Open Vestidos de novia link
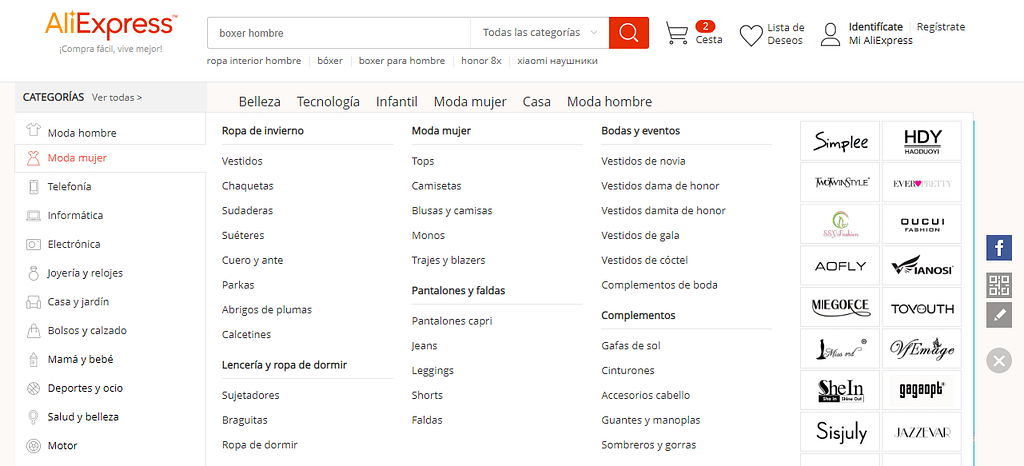1024x466 pixels. pyautogui.click(x=643, y=161)
